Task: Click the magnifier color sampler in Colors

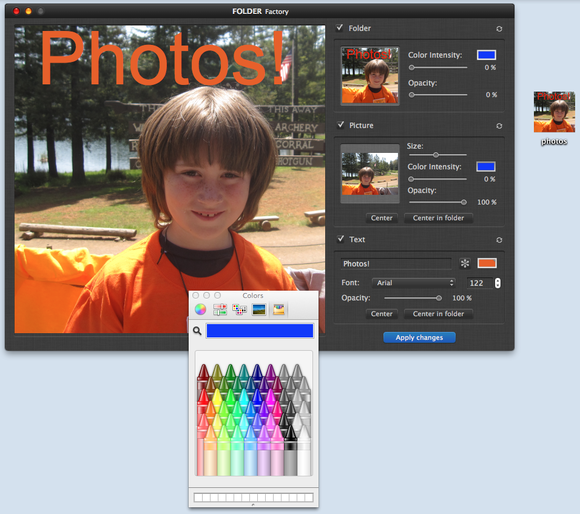Action: pyautogui.click(x=197, y=331)
